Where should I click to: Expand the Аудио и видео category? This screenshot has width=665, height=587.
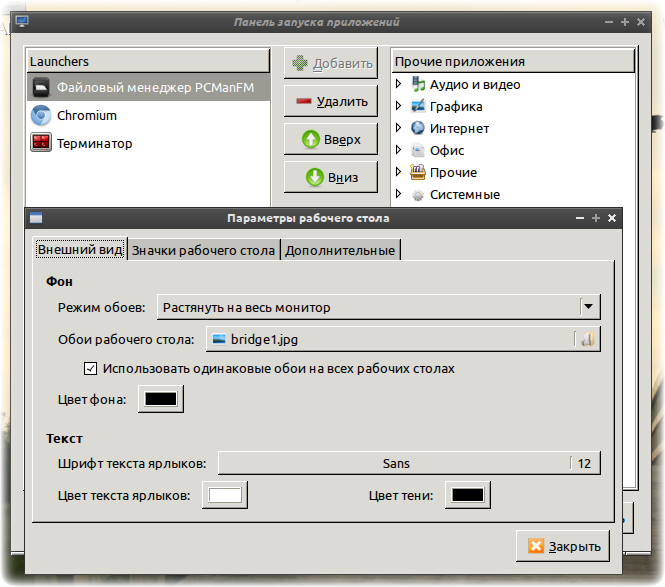click(x=398, y=84)
